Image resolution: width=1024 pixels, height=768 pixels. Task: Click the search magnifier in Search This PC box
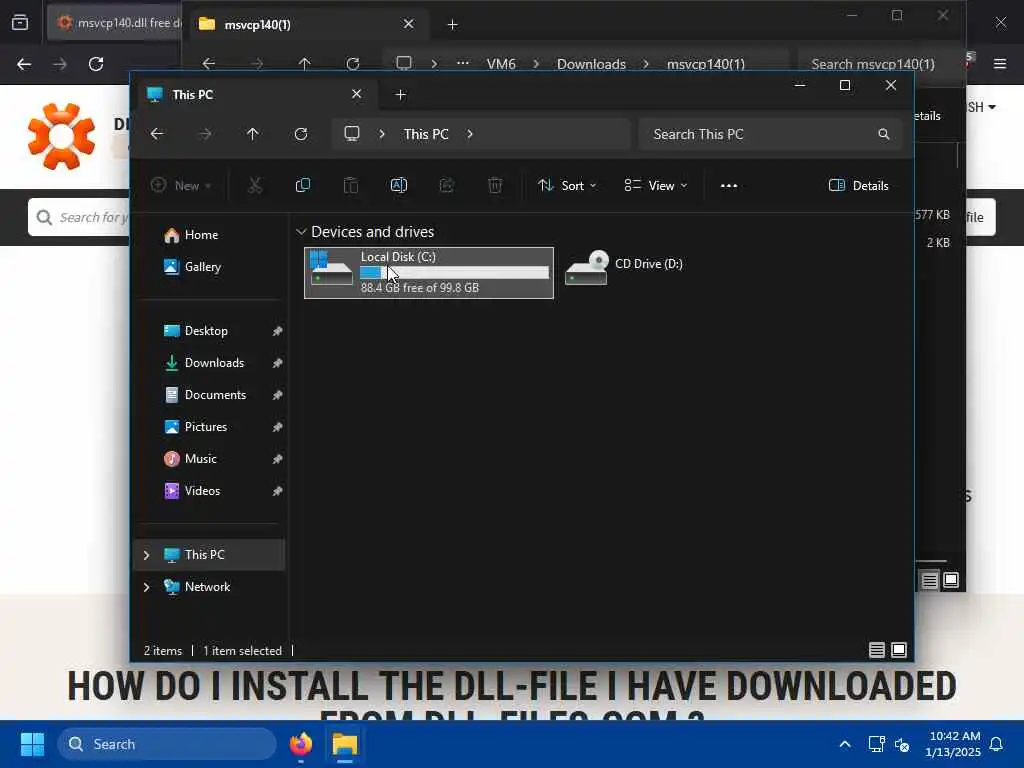pyautogui.click(x=884, y=134)
